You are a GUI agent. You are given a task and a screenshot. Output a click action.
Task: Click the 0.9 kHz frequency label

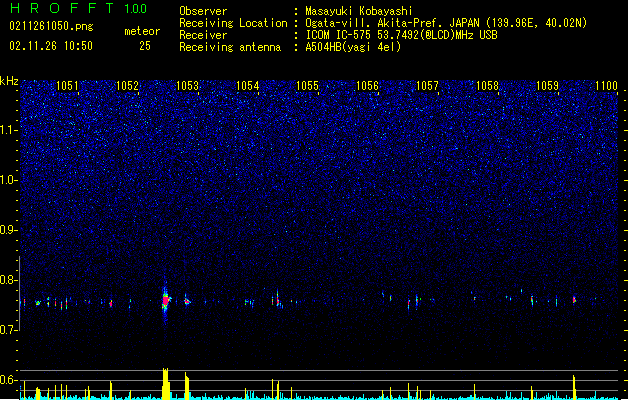tap(8, 230)
